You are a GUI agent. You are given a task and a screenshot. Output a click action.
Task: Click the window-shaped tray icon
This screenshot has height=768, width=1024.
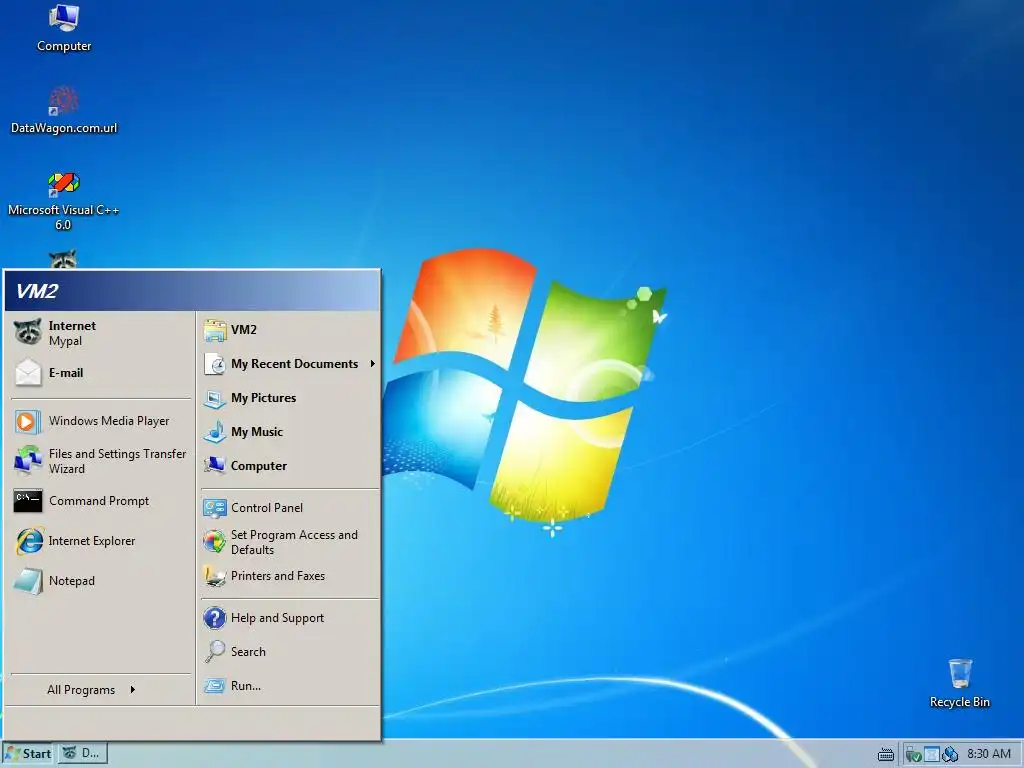932,754
